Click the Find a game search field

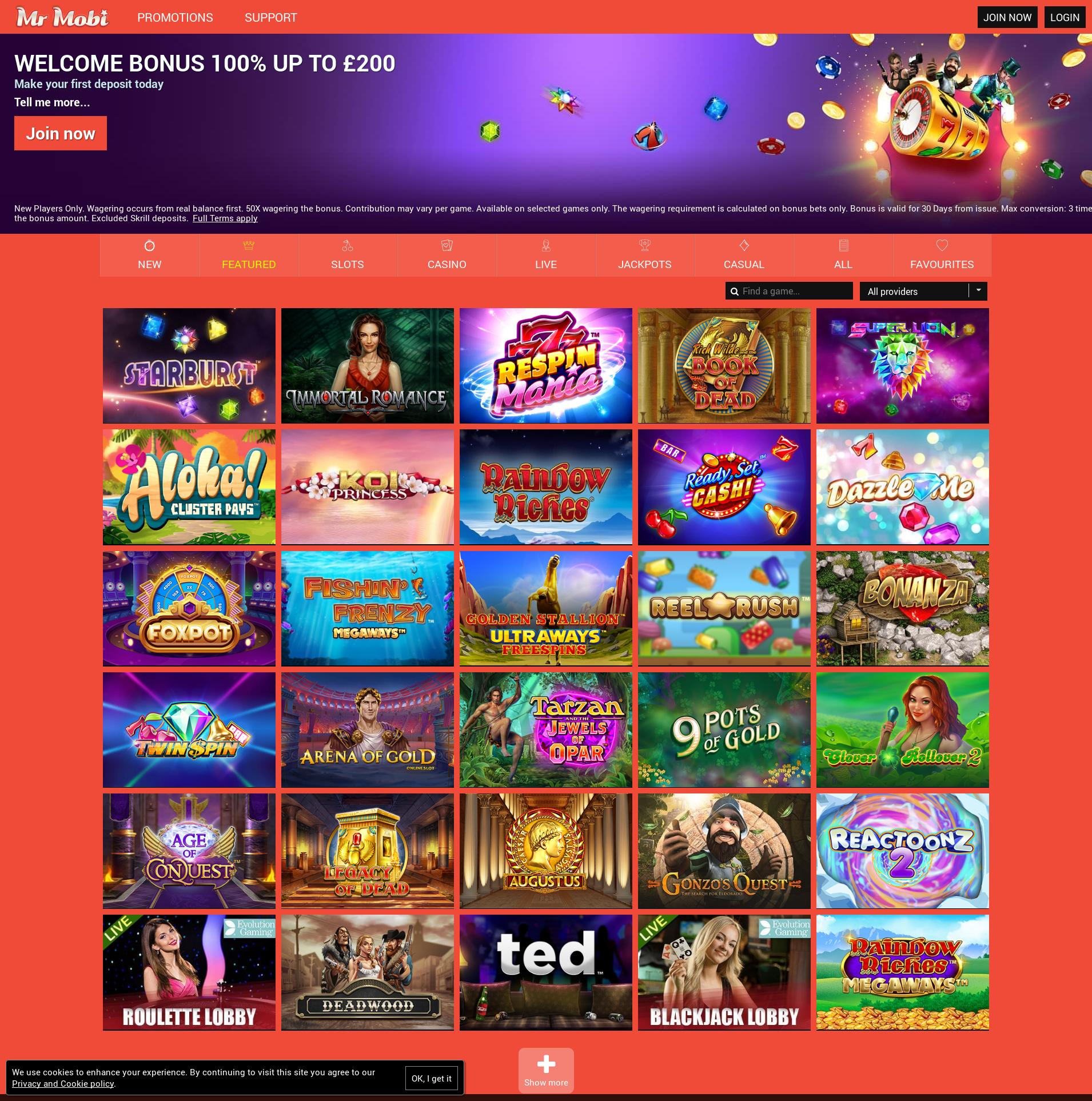pyautogui.click(x=789, y=291)
